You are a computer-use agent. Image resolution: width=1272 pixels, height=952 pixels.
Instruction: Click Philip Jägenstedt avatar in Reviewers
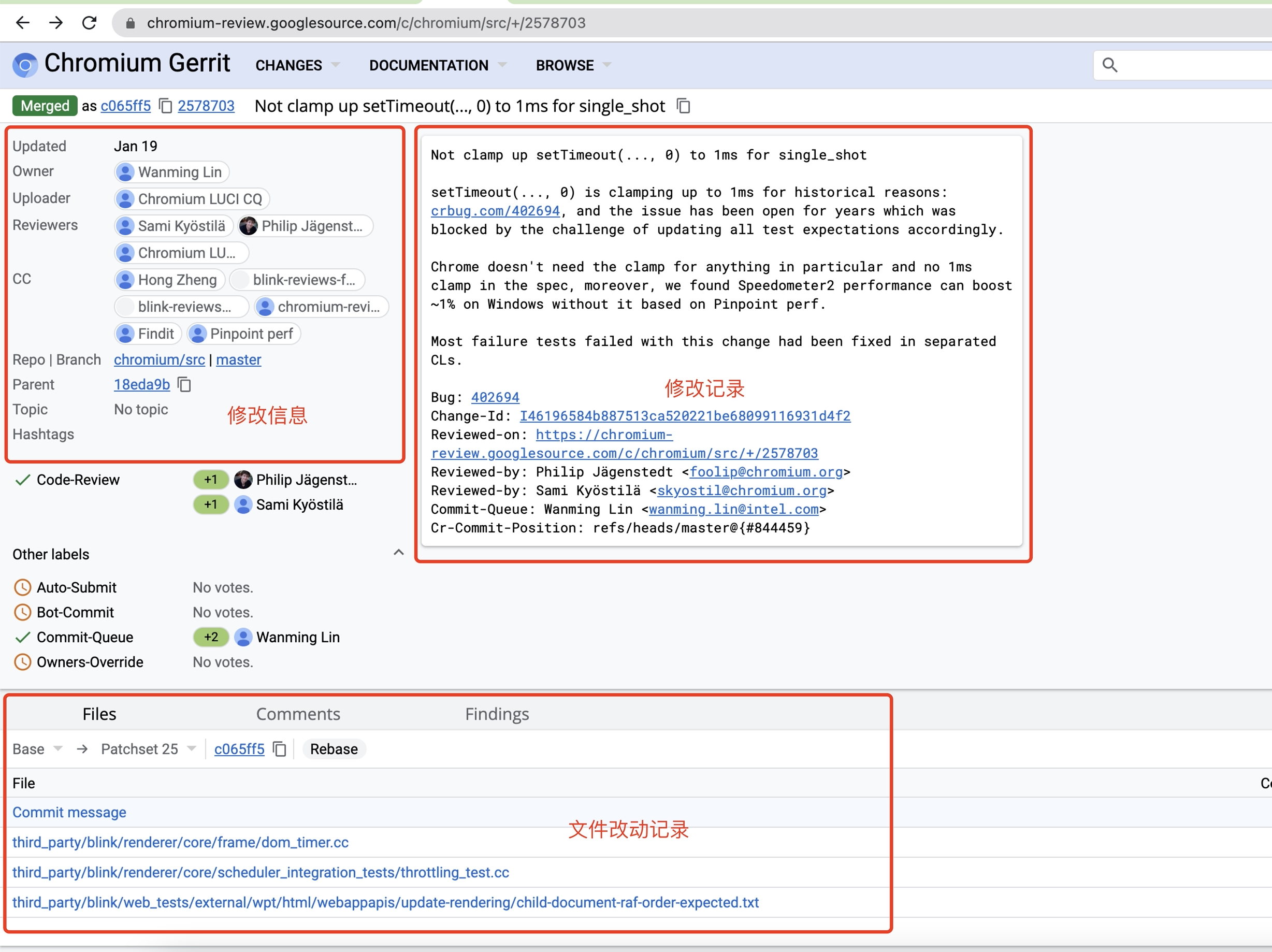tap(249, 226)
